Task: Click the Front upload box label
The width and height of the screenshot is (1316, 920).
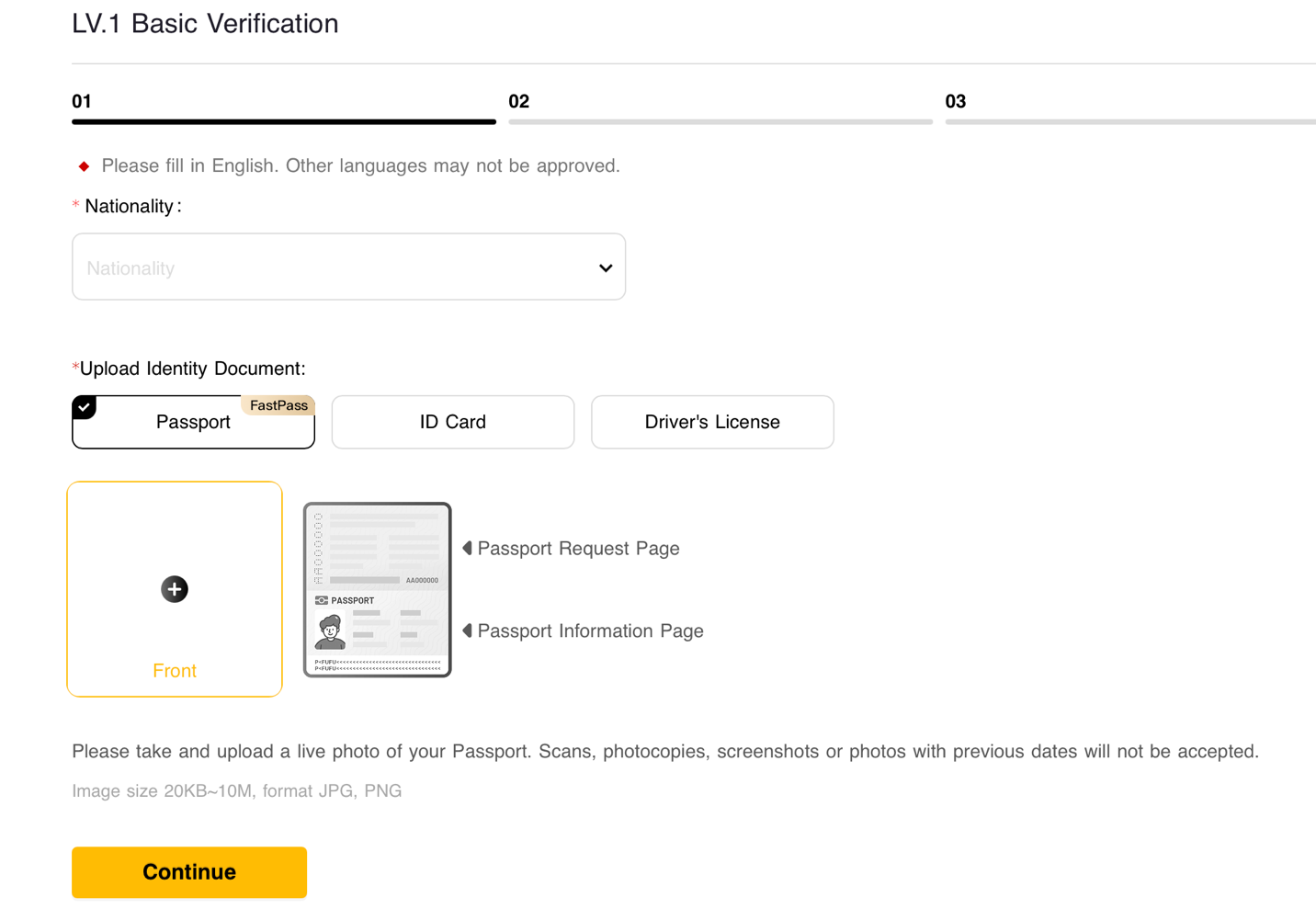Action: 175,671
